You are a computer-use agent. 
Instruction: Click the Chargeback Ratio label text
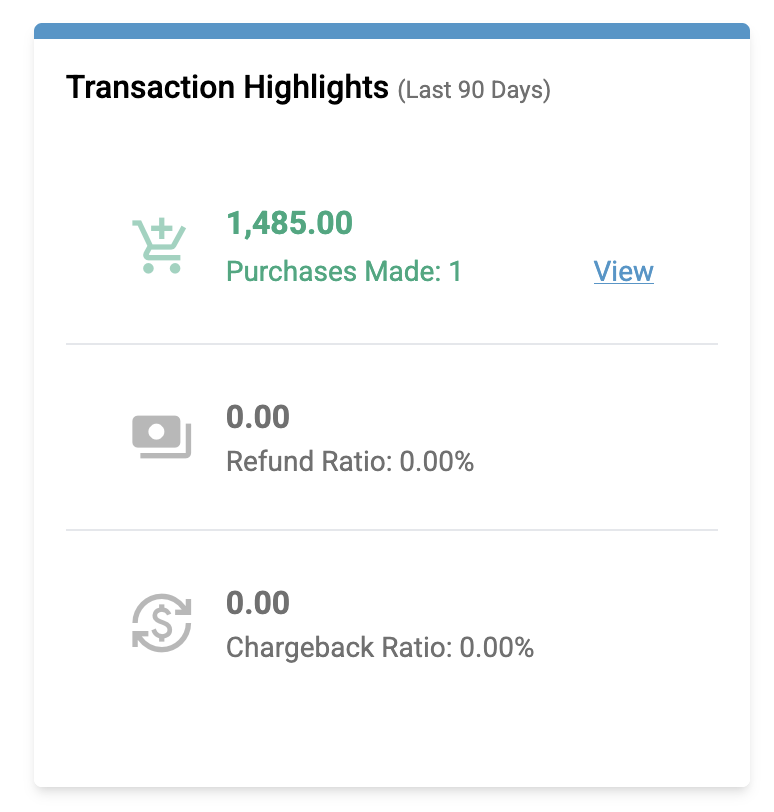point(339,648)
